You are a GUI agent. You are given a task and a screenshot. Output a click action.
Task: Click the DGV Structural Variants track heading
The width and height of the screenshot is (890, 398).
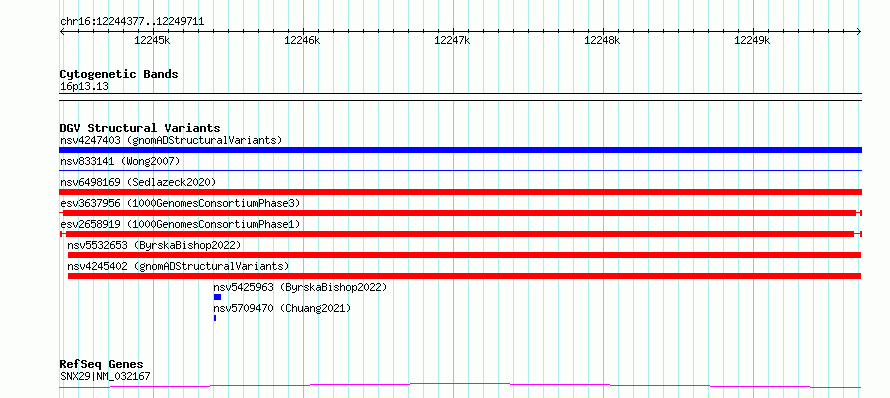(x=140, y=128)
